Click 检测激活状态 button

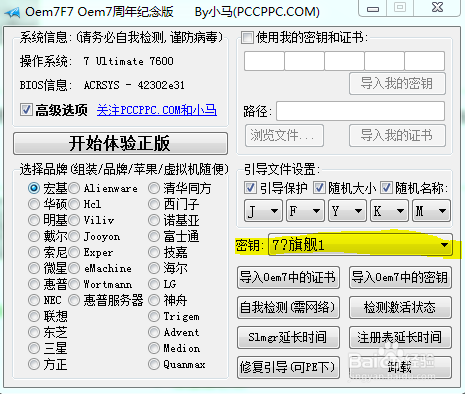(400, 307)
